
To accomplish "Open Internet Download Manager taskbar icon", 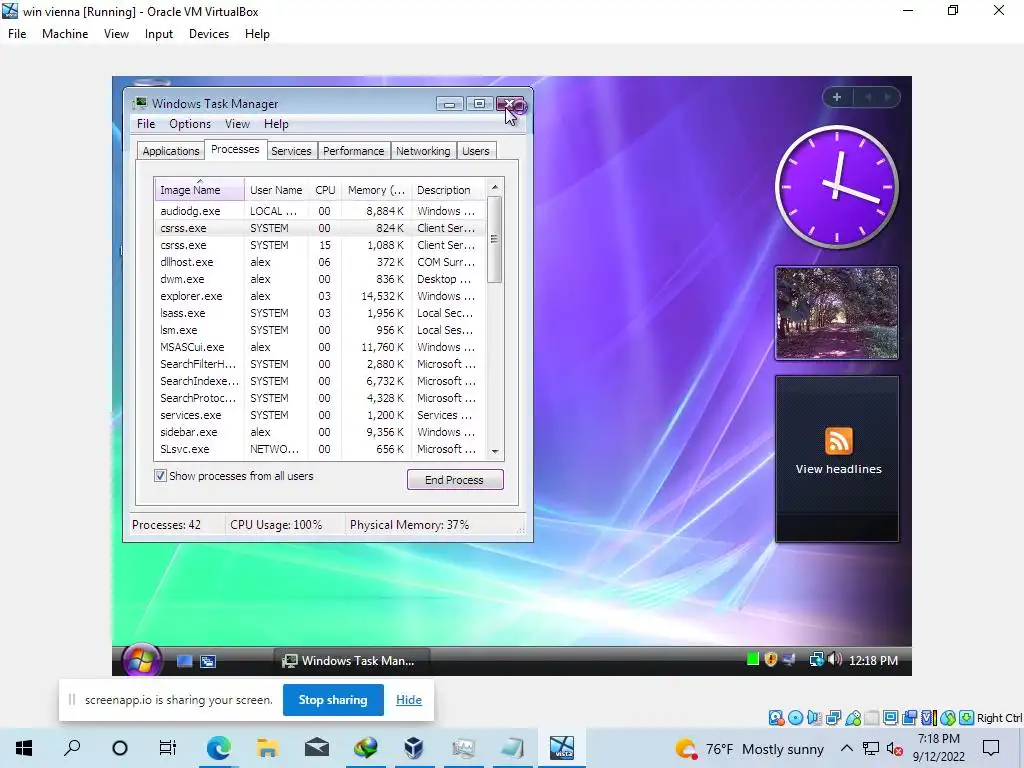I will point(366,748).
